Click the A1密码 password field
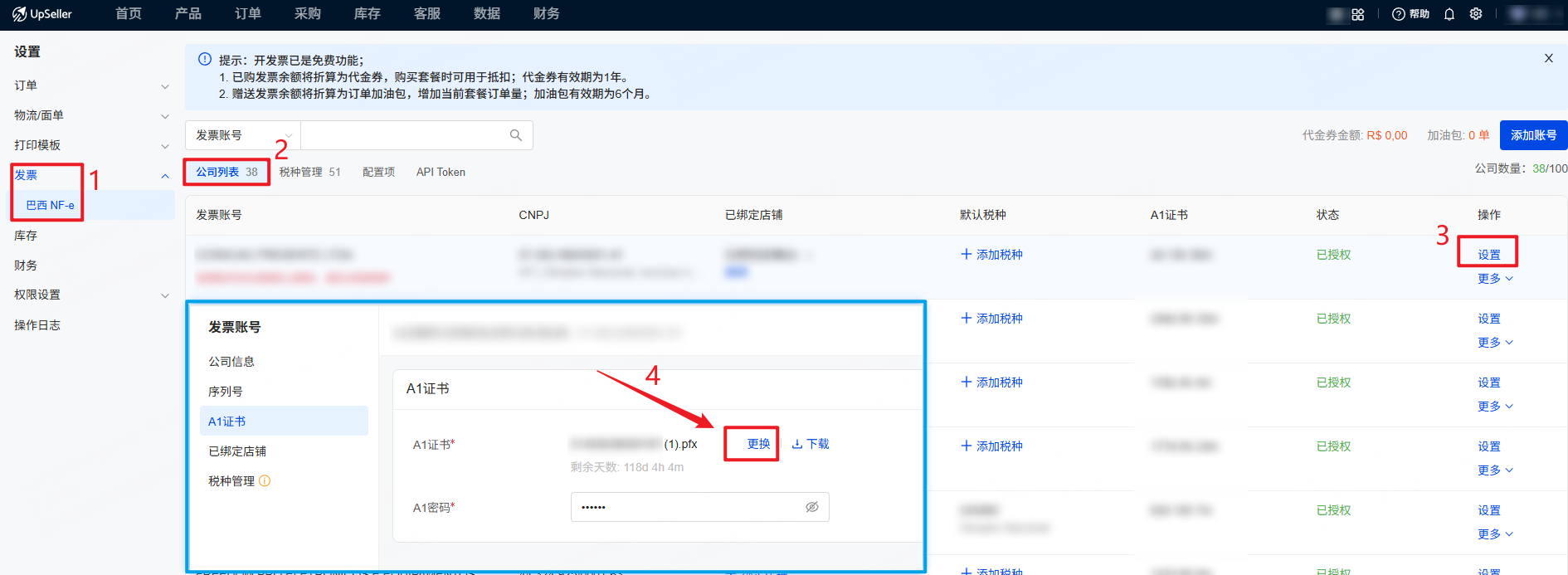Image resolution: width=1568 pixels, height=575 pixels. click(x=684, y=507)
